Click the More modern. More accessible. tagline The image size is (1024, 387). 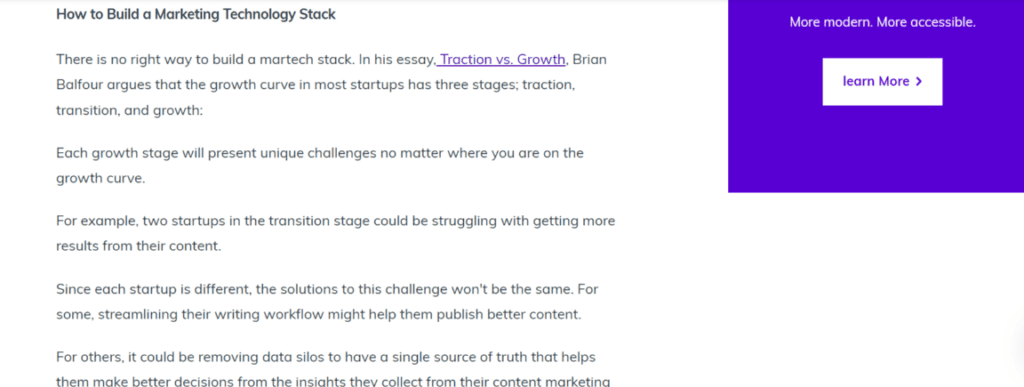[x=882, y=22]
